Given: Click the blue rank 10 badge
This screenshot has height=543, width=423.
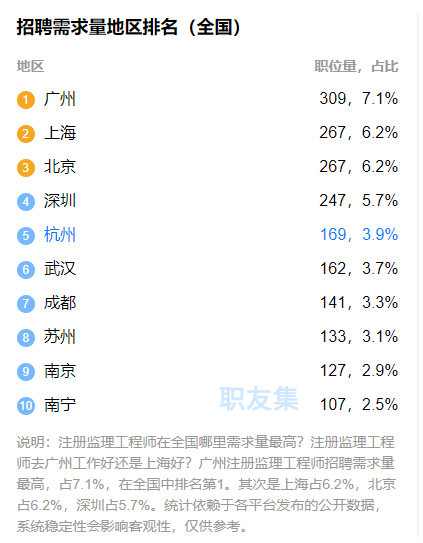Looking at the screenshot, I should 26,406.
